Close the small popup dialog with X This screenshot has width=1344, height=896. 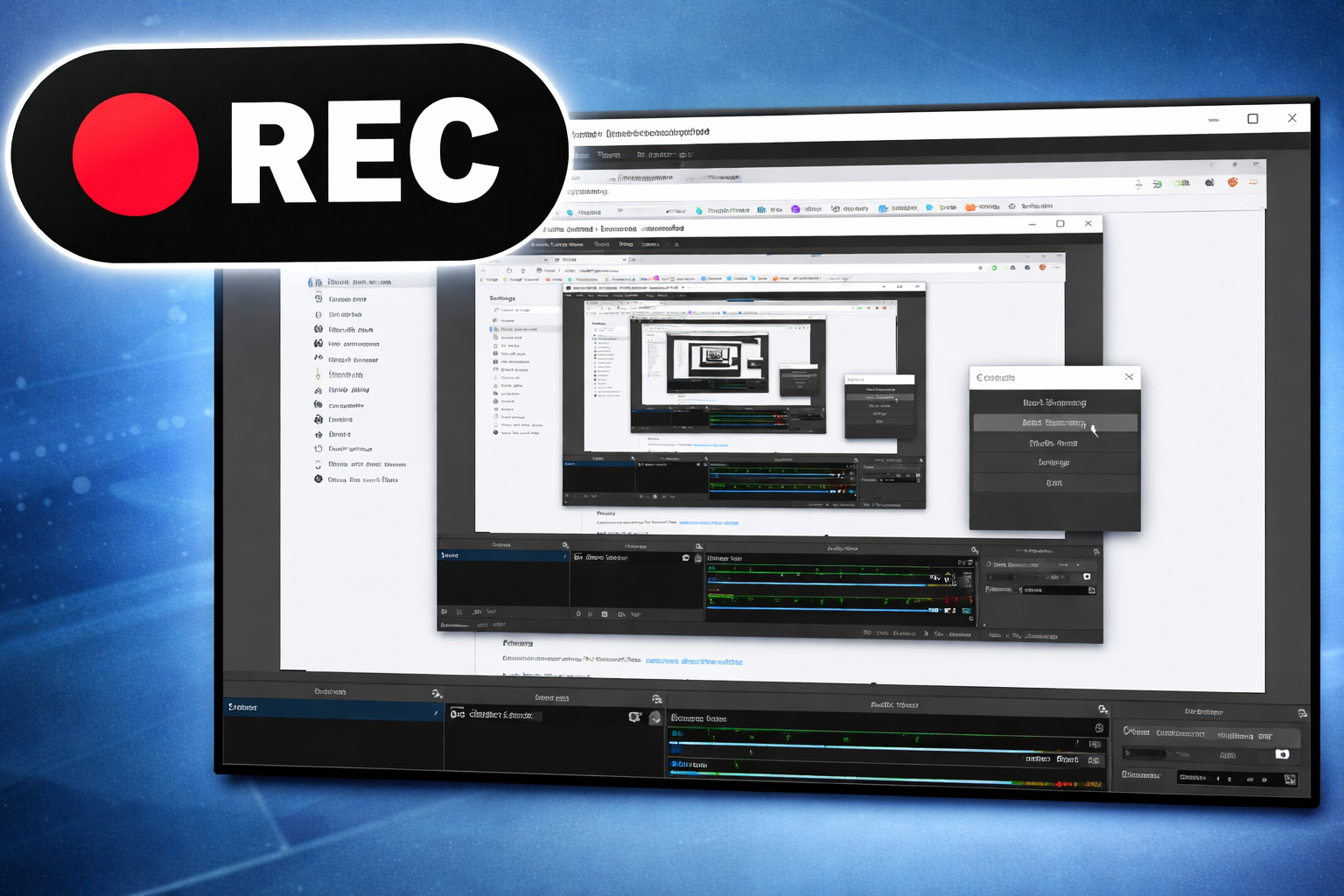coord(1129,377)
